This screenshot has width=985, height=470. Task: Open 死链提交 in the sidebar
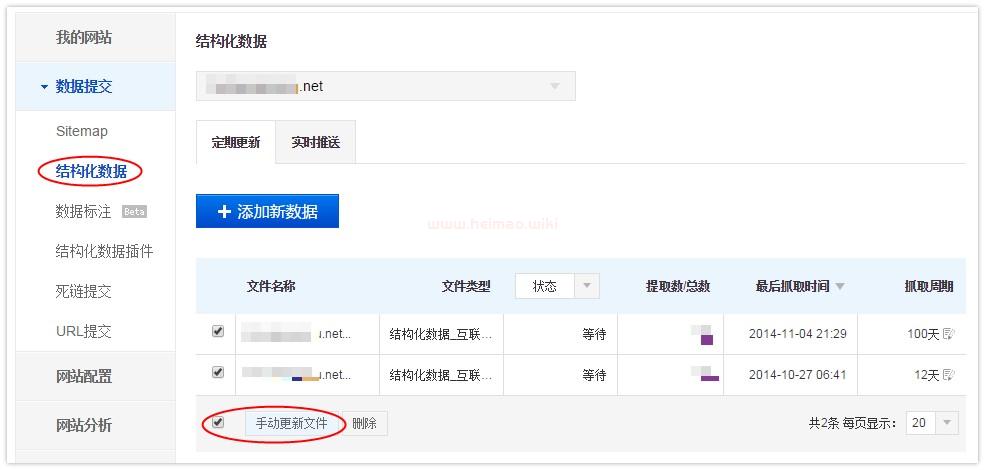[84, 292]
